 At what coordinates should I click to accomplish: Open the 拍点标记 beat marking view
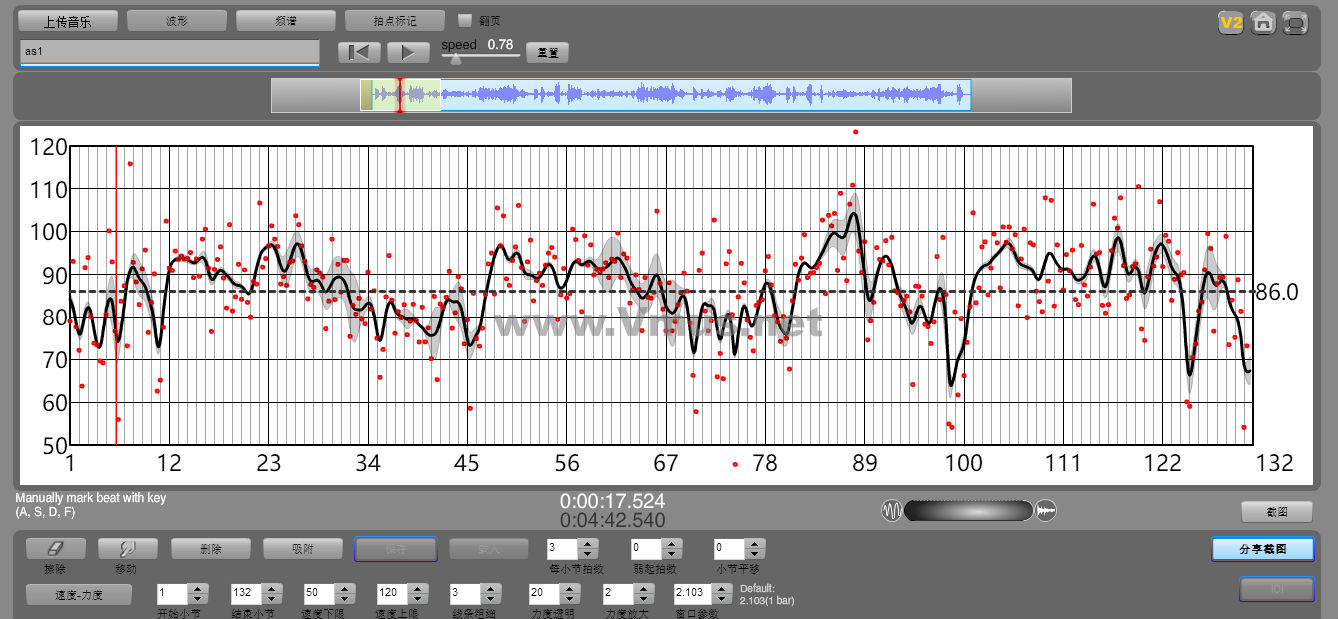tap(394, 21)
